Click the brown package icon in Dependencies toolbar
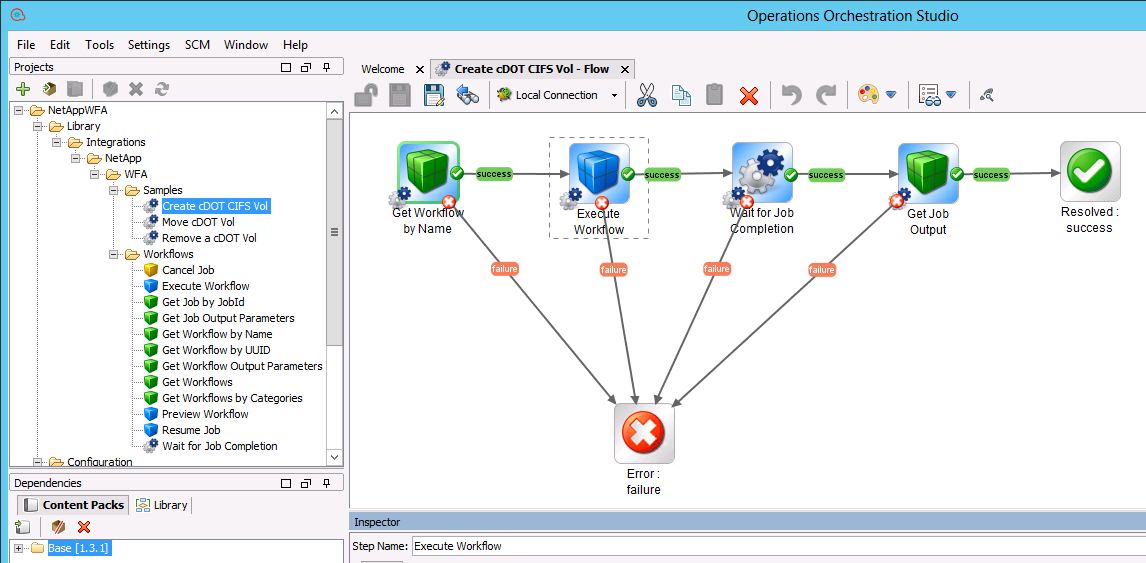This screenshot has height=563, width=1146. (58, 526)
